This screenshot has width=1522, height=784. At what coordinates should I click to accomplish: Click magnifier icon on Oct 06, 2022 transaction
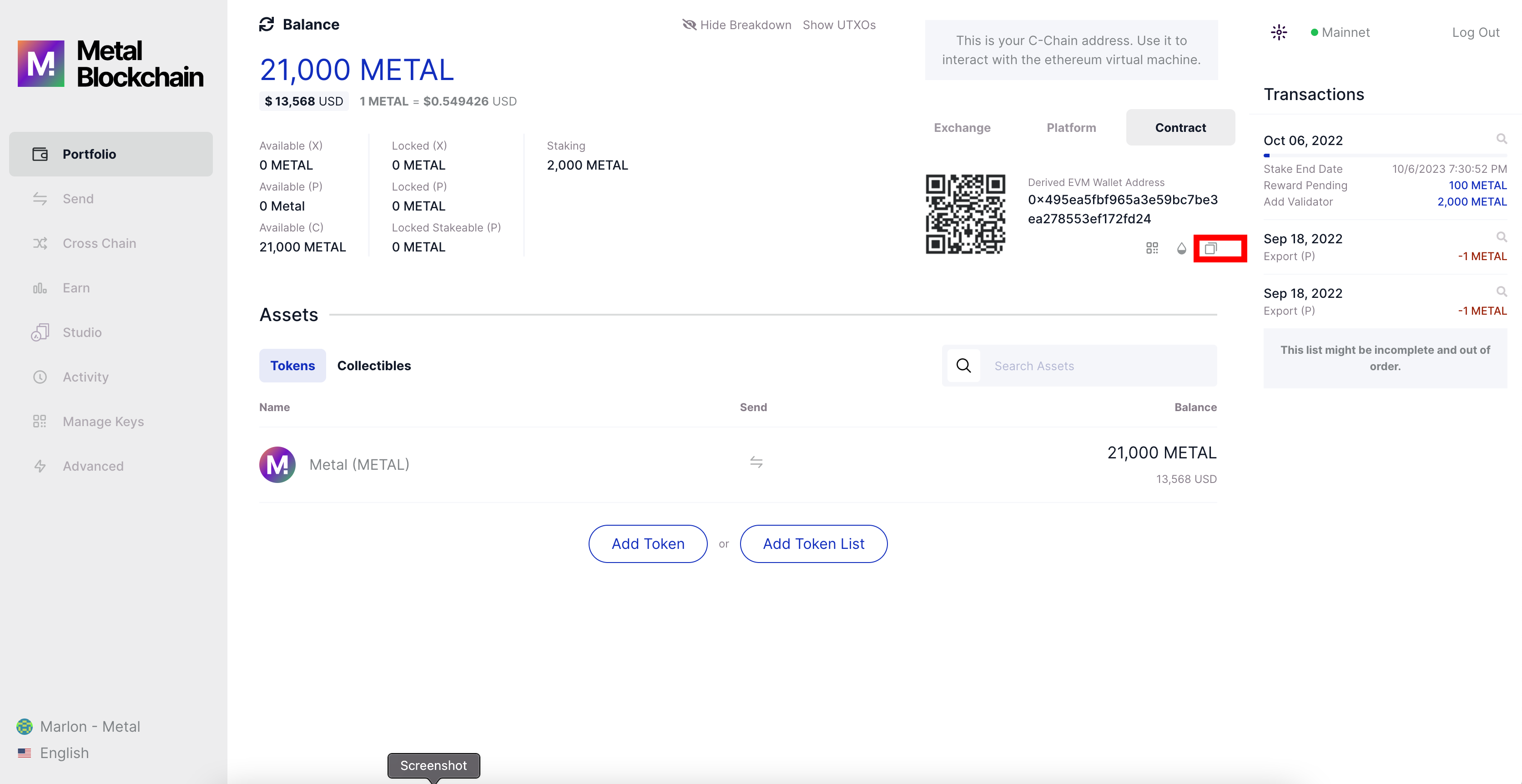pyautogui.click(x=1501, y=139)
